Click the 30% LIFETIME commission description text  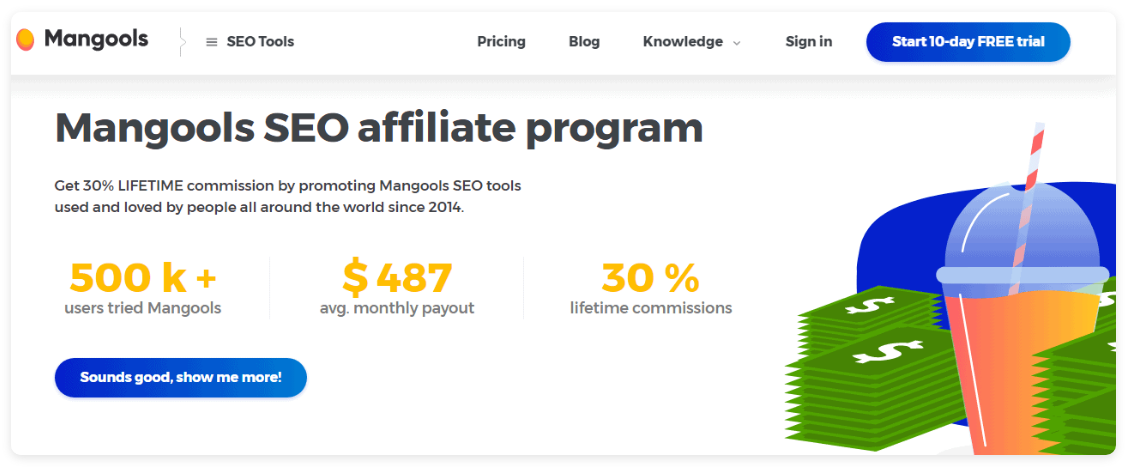coord(288,196)
